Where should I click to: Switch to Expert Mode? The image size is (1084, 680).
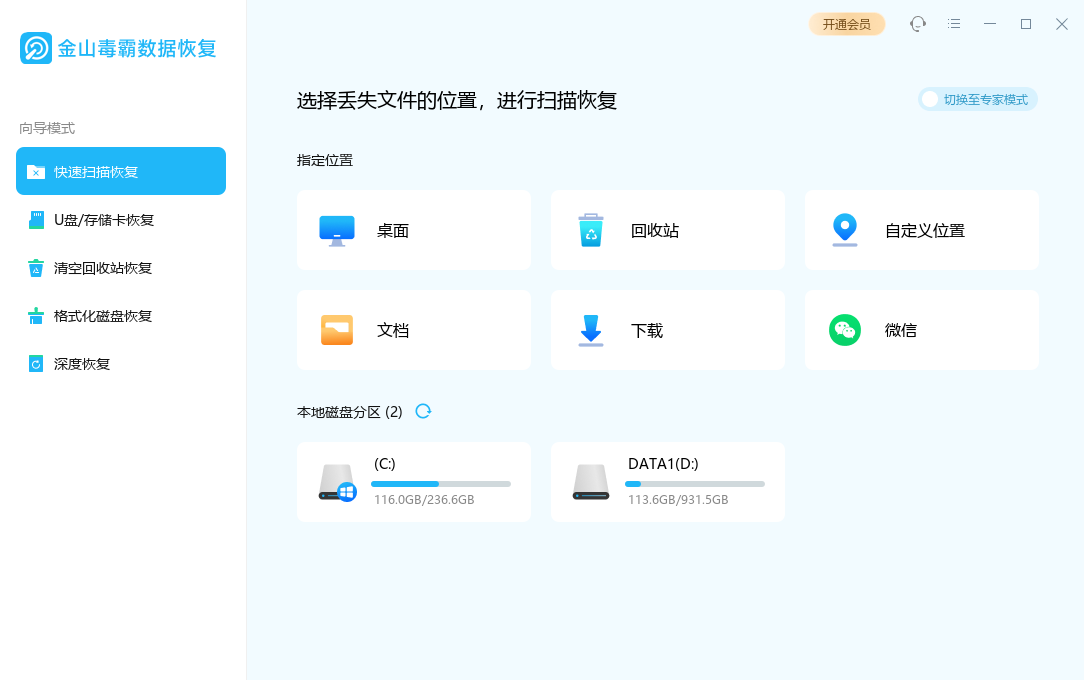pyautogui.click(x=977, y=99)
